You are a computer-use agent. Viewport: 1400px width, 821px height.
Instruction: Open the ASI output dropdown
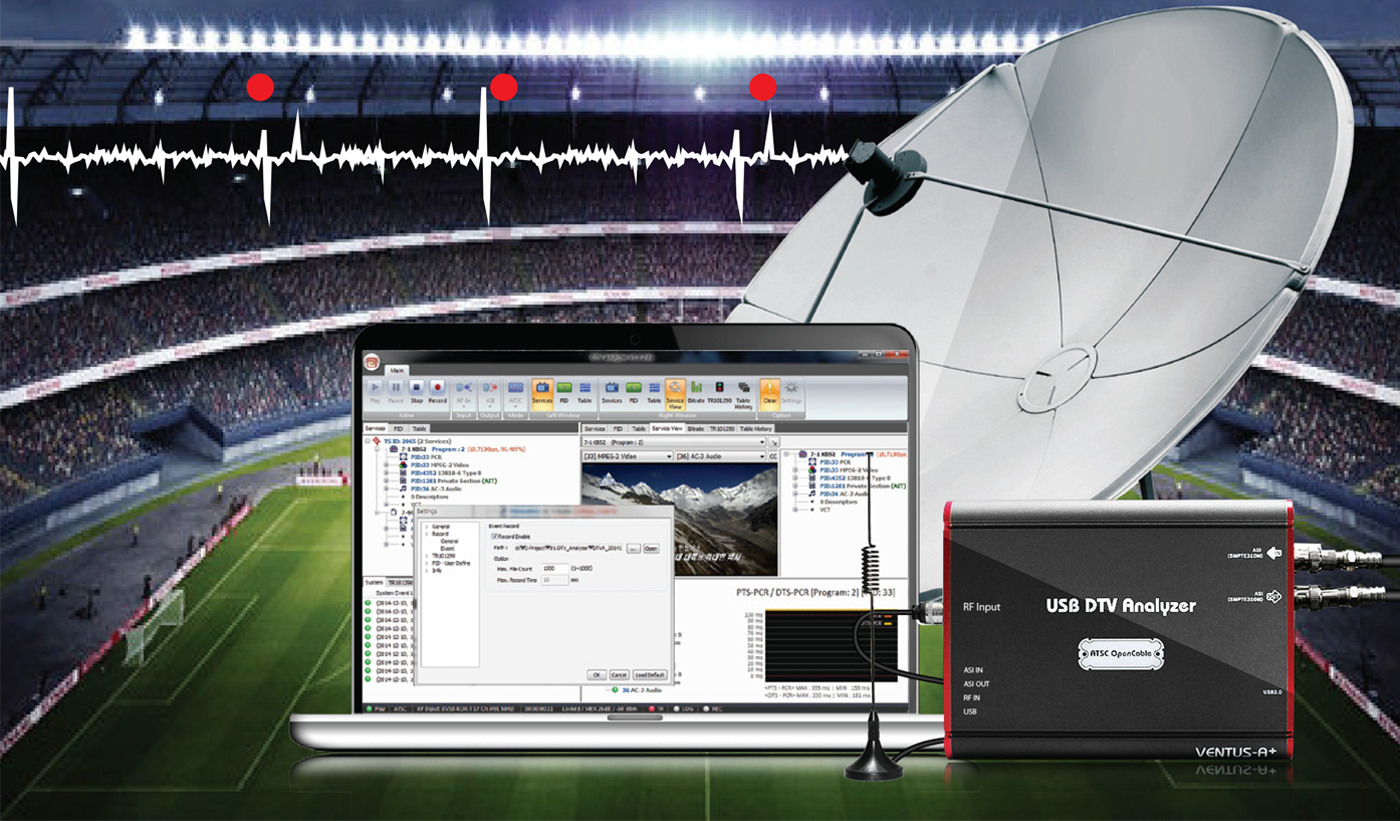click(490, 394)
